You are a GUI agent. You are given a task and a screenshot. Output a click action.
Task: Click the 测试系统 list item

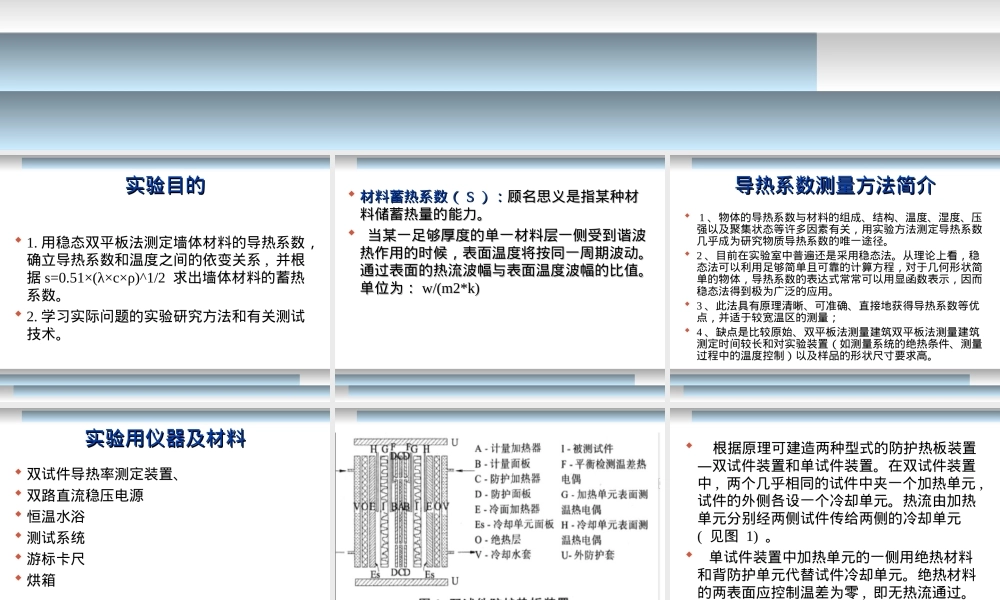pos(55,538)
